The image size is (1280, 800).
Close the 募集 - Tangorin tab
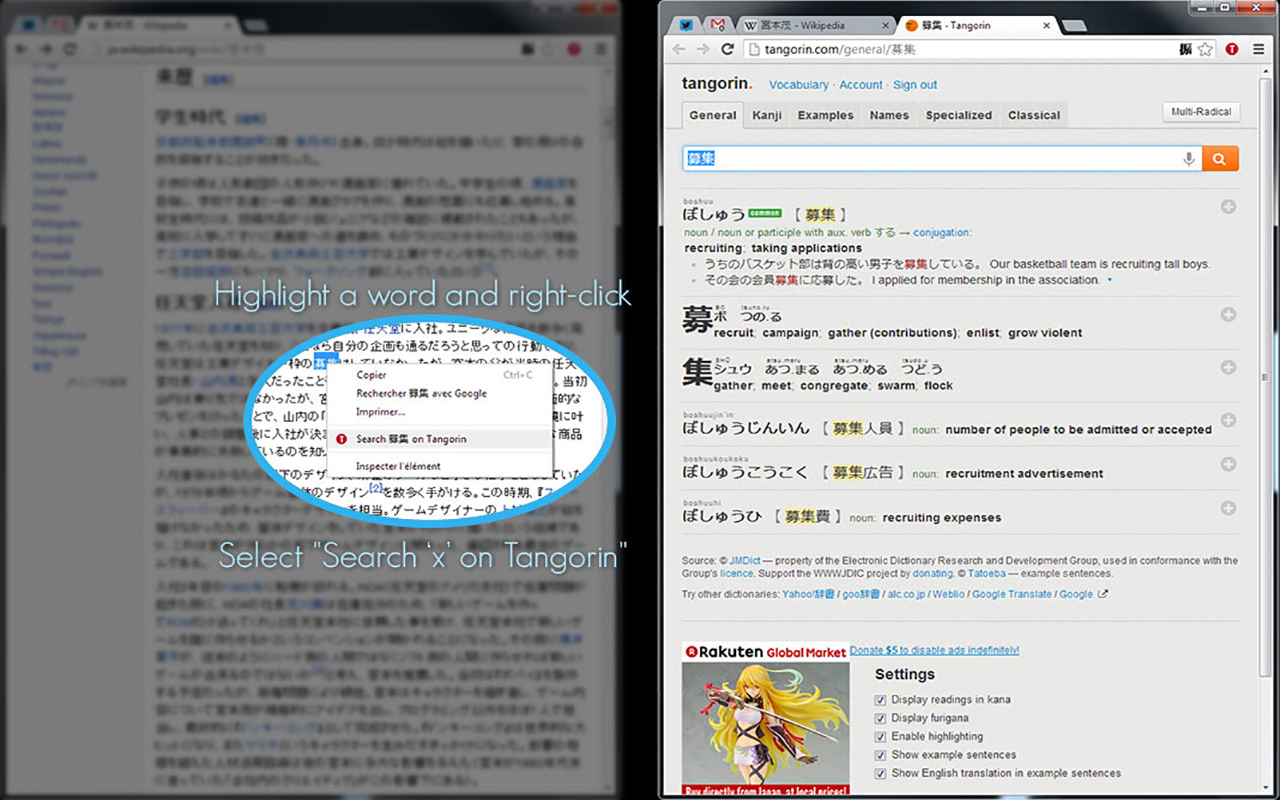1046,25
